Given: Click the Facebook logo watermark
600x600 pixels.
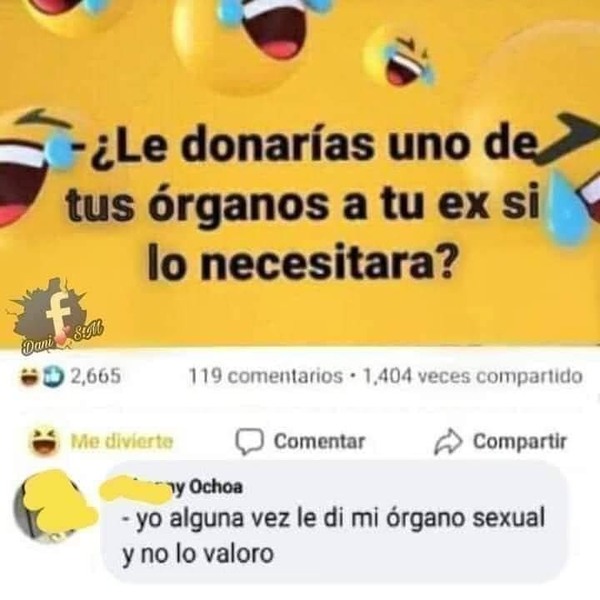Looking at the screenshot, I should tap(54, 316).
